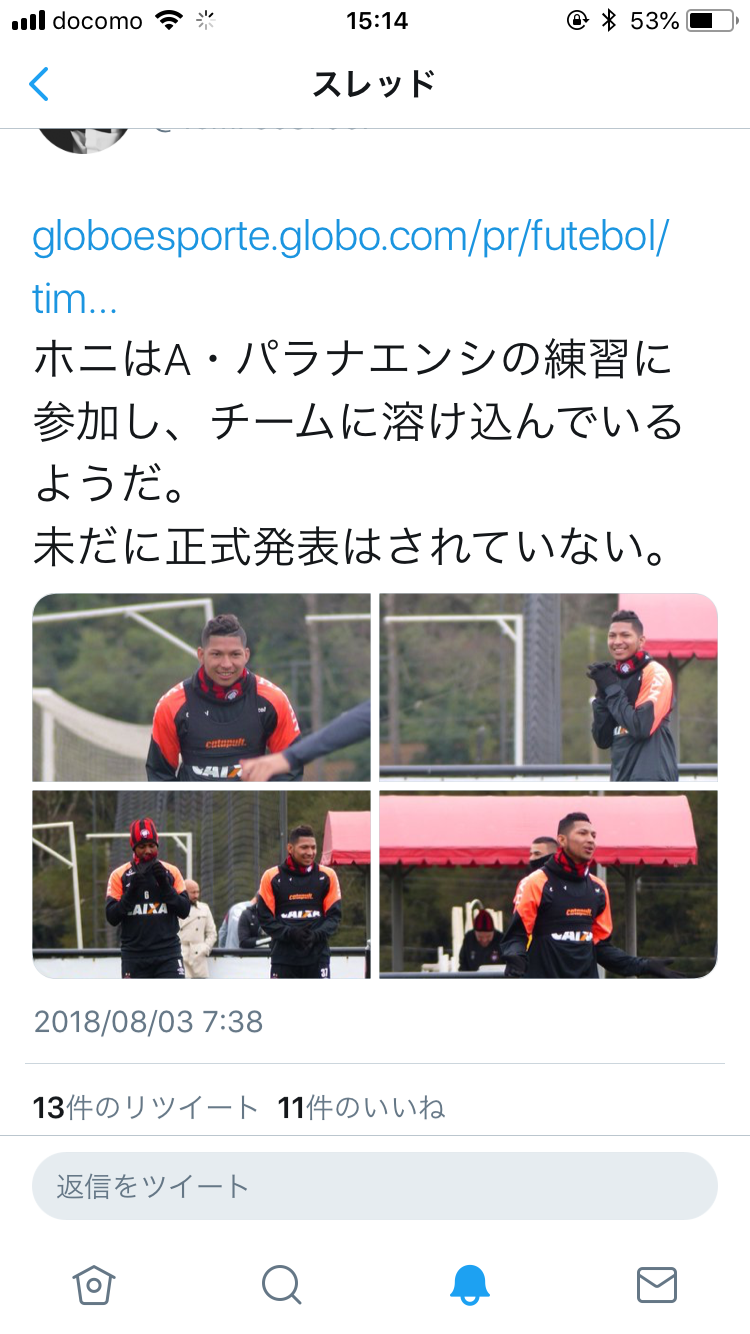Open the top-left training photo
The width and height of the screenshot is (750, 1334).
(201, 687)
